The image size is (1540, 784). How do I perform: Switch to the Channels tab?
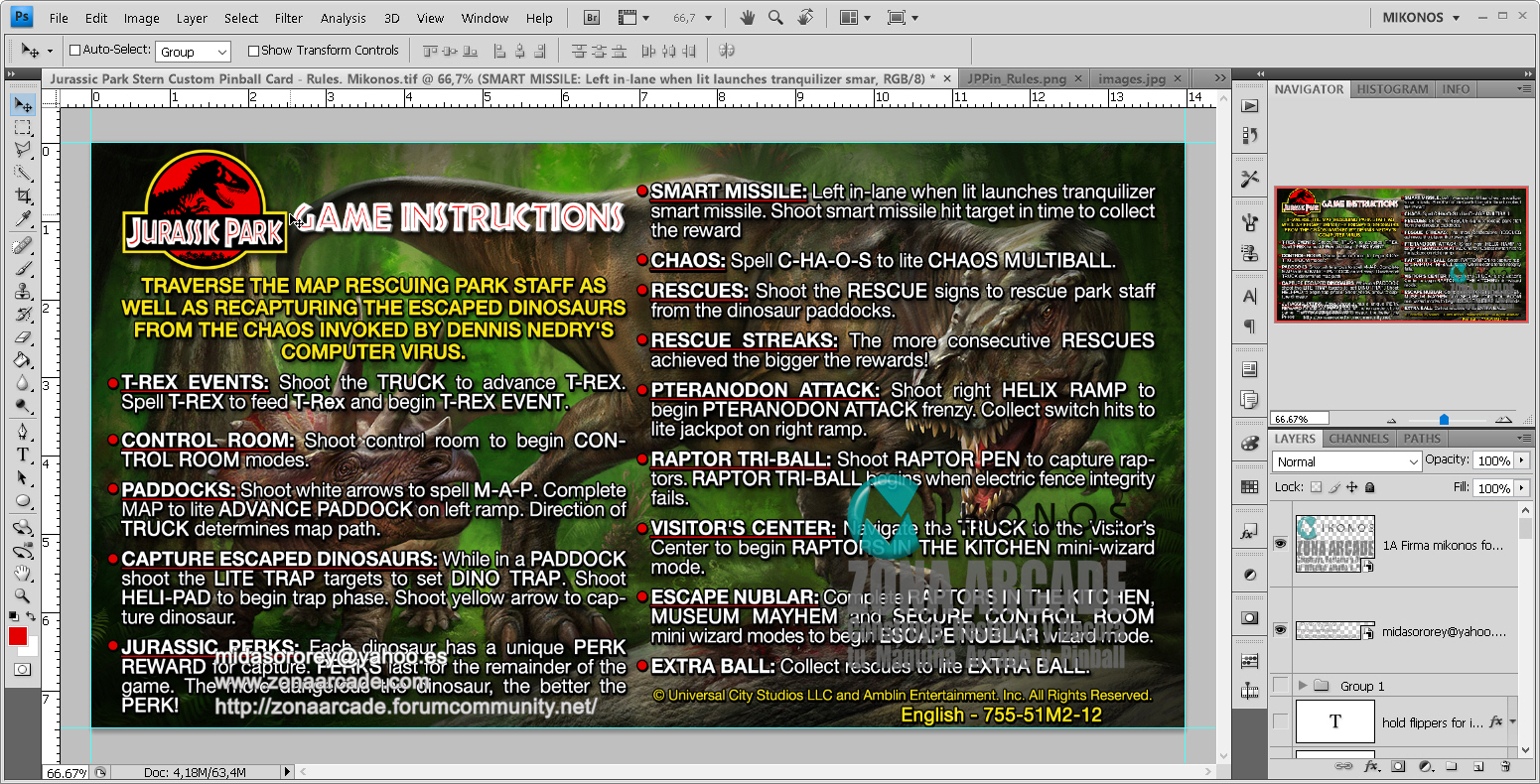tap(1358, 439)
